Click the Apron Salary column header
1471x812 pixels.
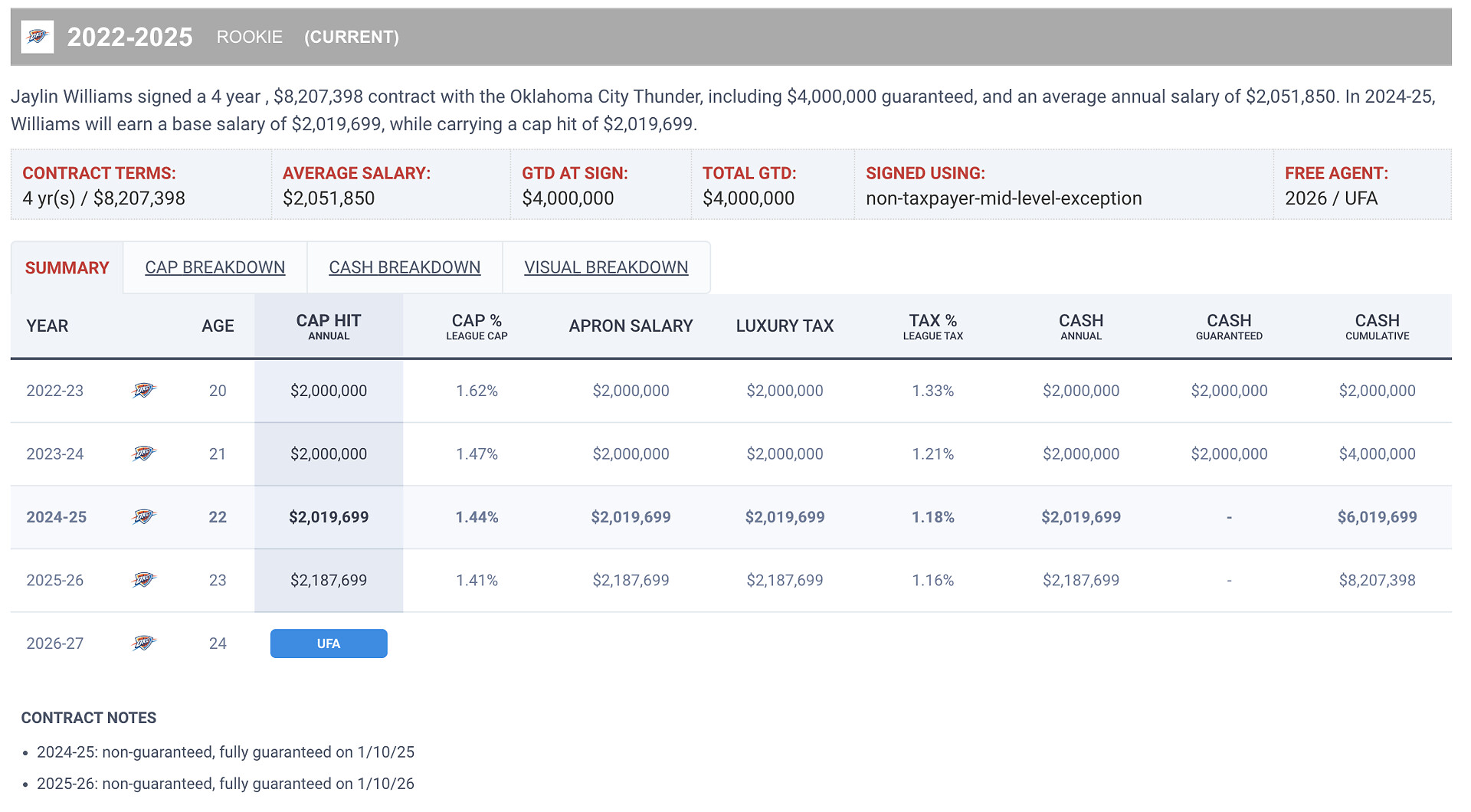pyautogui.click(x=631, y=326)
